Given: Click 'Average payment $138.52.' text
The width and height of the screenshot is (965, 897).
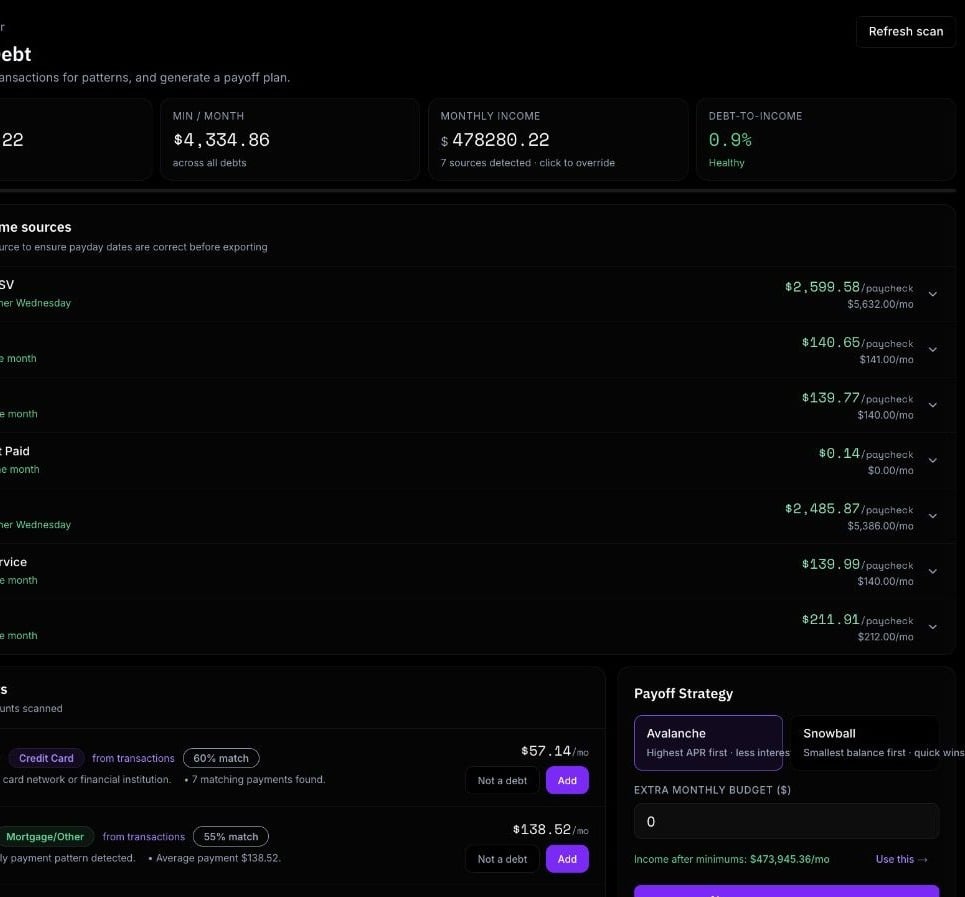Looking at the screenshot, I should pyautogui.click(x=218, y=858).
